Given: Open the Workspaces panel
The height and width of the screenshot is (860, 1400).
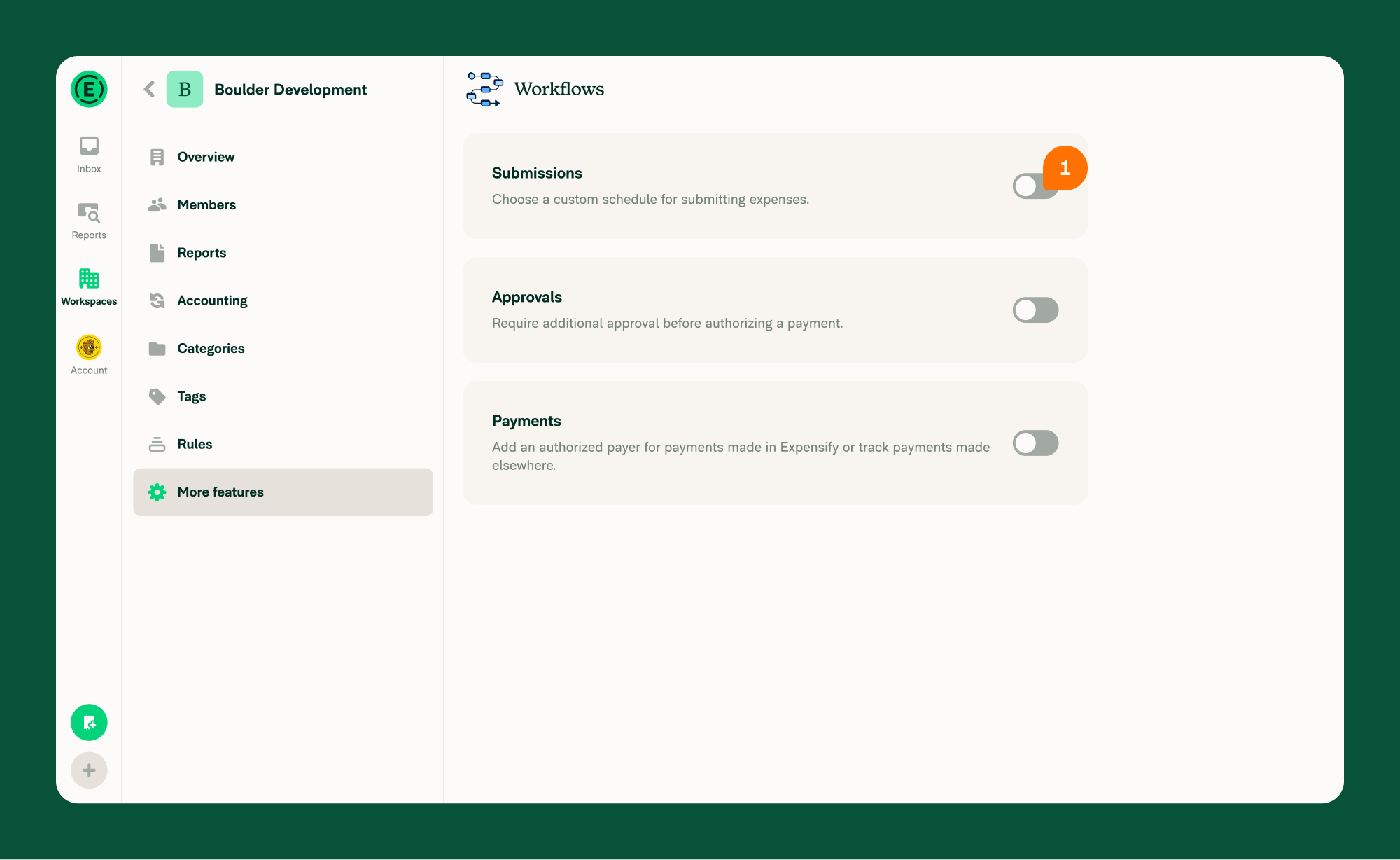Looking at the screenshot, I should (x=89, y=282).
